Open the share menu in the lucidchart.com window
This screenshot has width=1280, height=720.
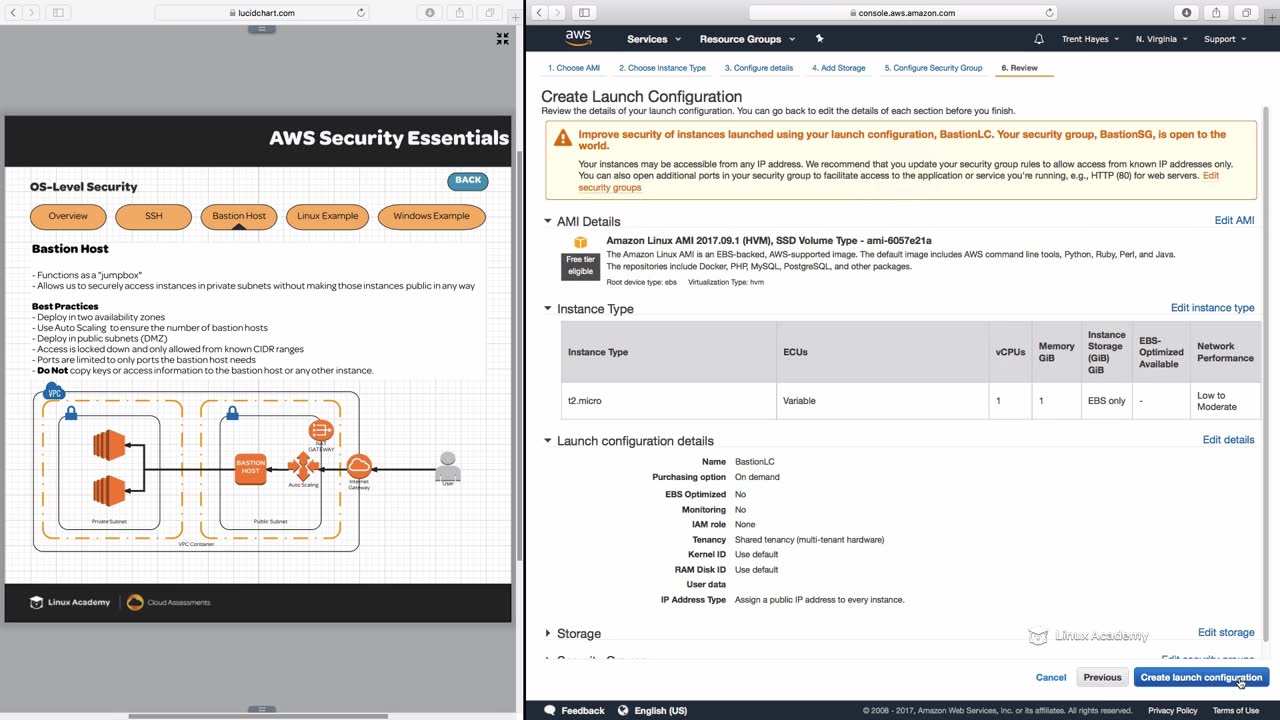point(460,13)
